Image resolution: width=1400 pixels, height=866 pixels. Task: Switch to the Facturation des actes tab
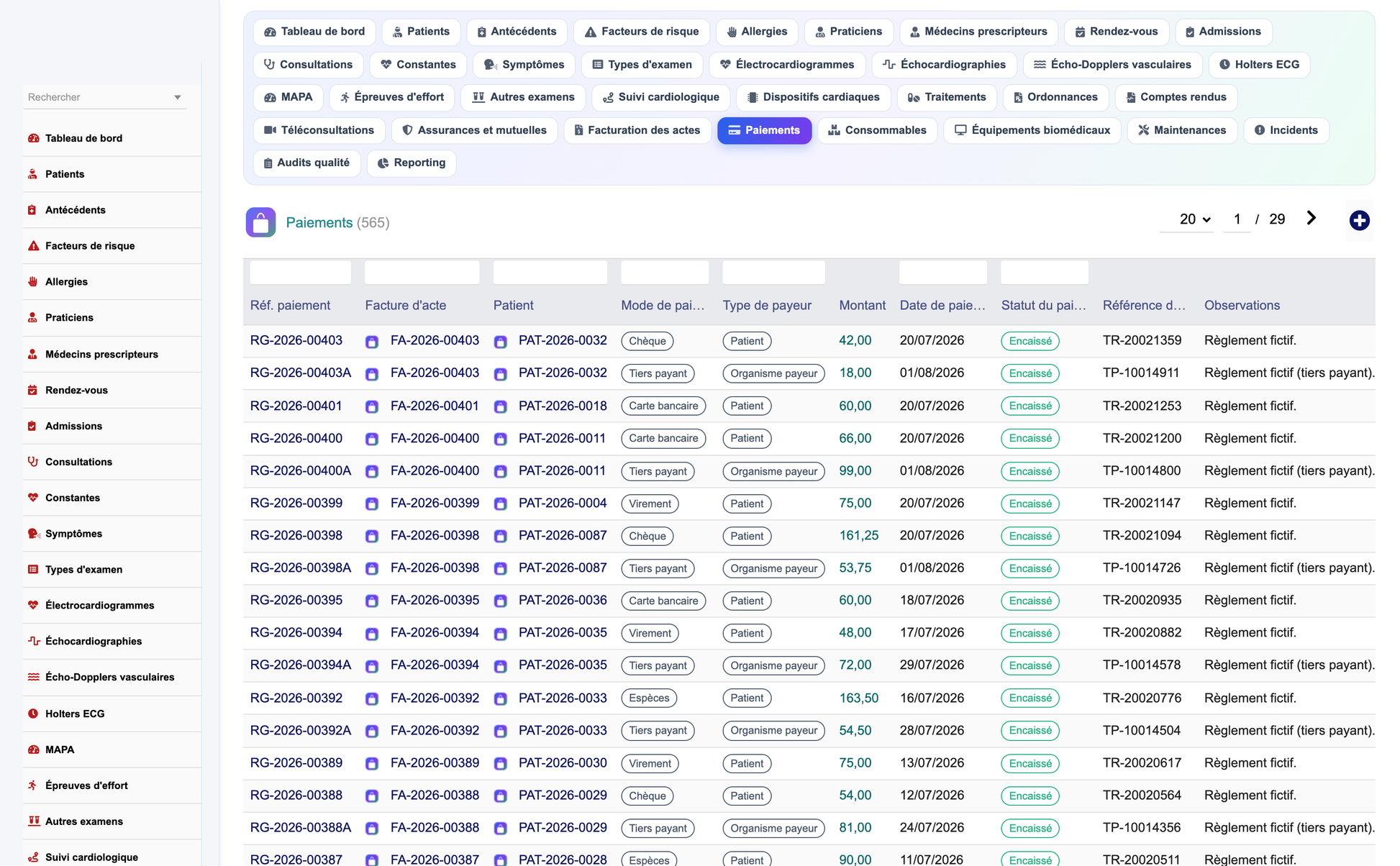636,130
